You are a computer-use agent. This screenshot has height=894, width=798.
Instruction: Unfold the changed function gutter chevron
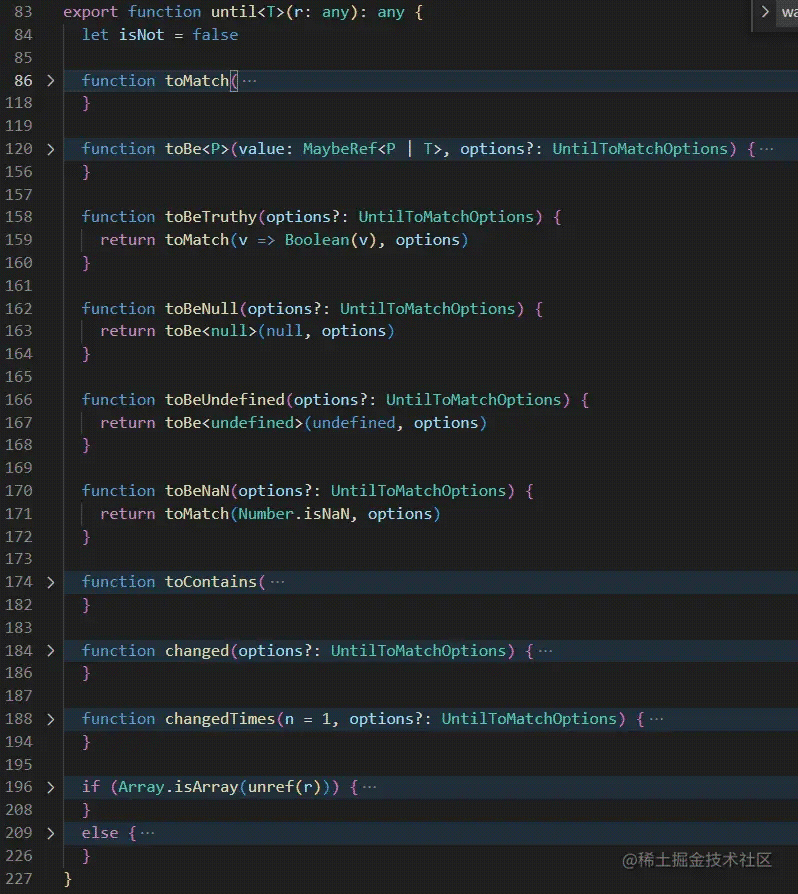(51, 651)
